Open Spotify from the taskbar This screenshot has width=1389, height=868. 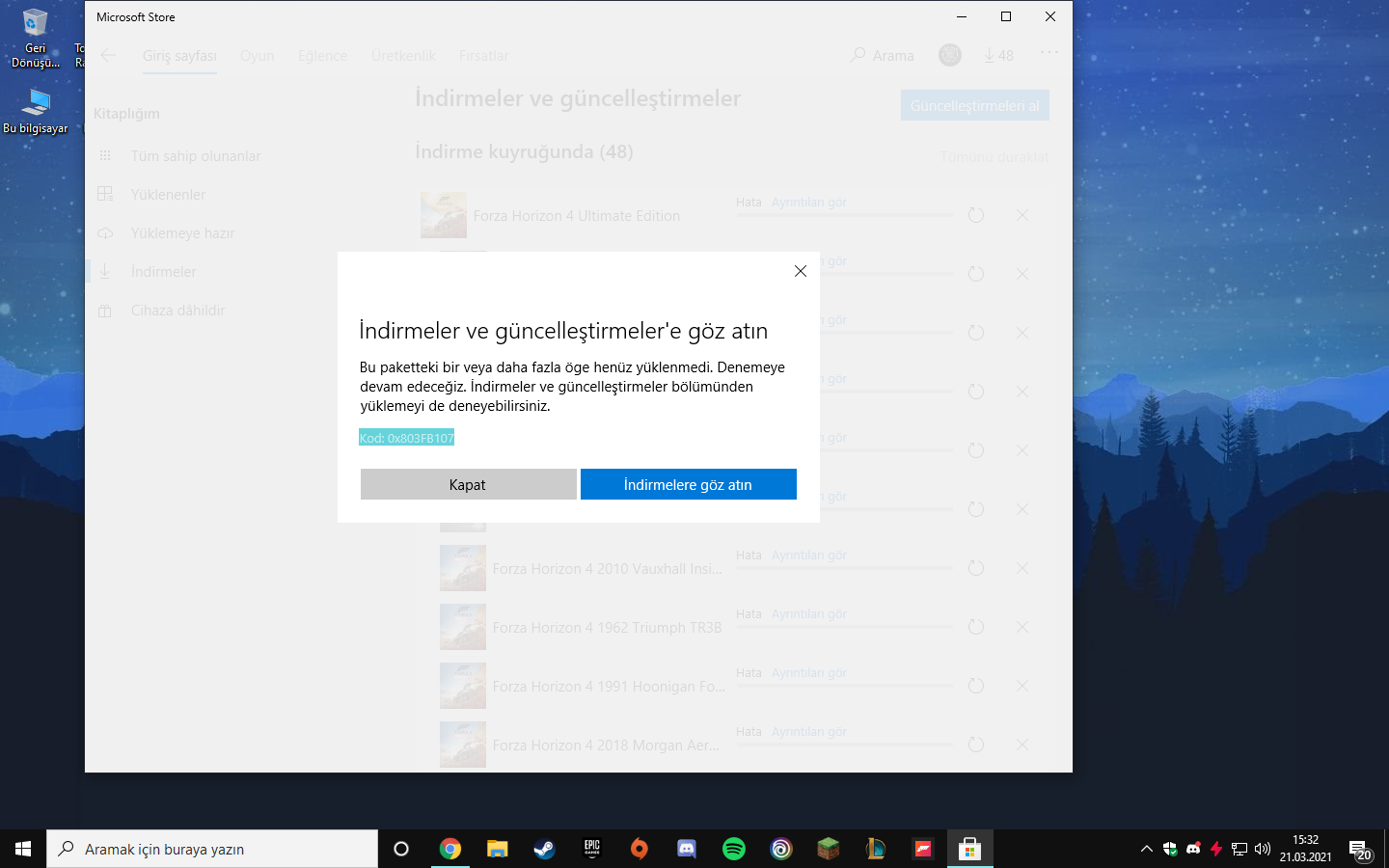pyautogui.click(x=734, y=849)
